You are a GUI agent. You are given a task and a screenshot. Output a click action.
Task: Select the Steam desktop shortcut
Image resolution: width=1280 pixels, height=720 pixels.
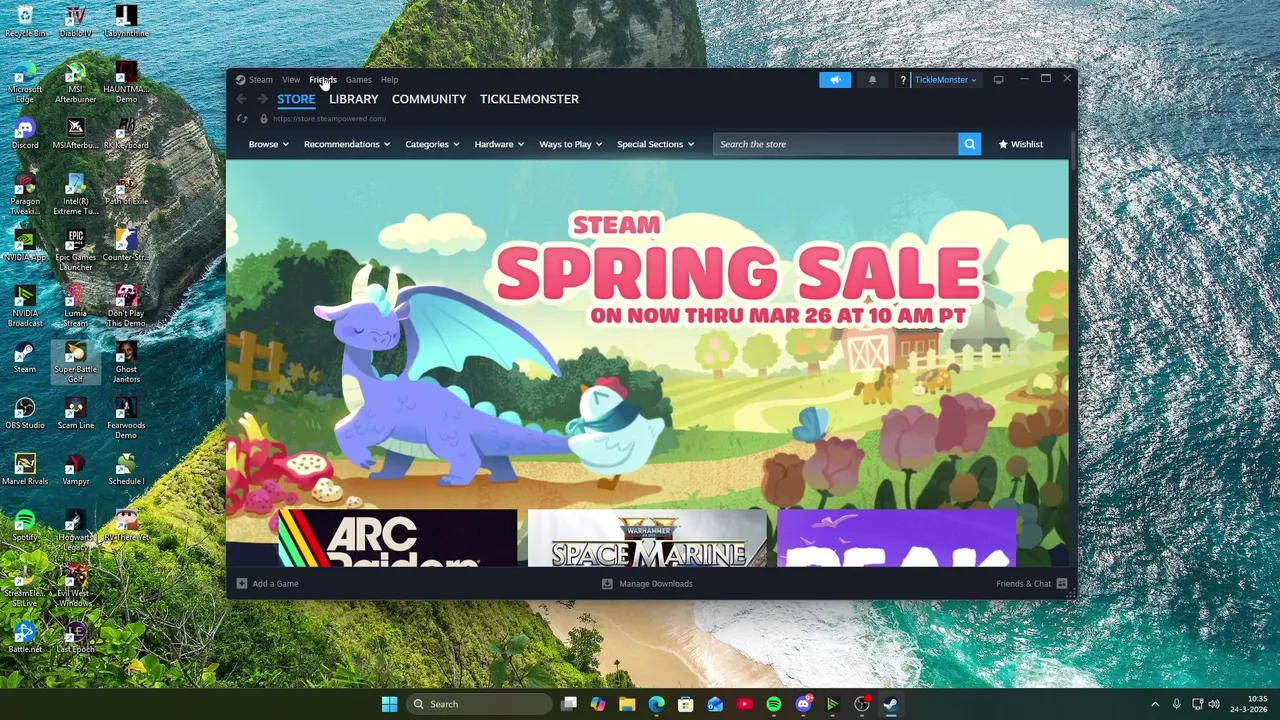[25, 358]
